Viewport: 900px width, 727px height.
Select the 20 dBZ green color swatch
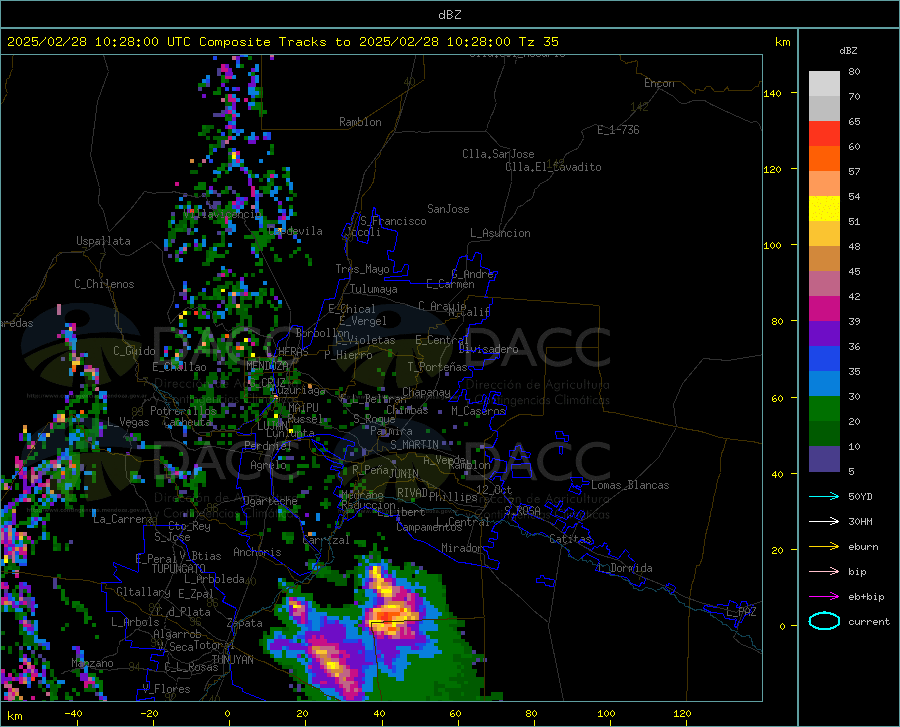[824, 409]
